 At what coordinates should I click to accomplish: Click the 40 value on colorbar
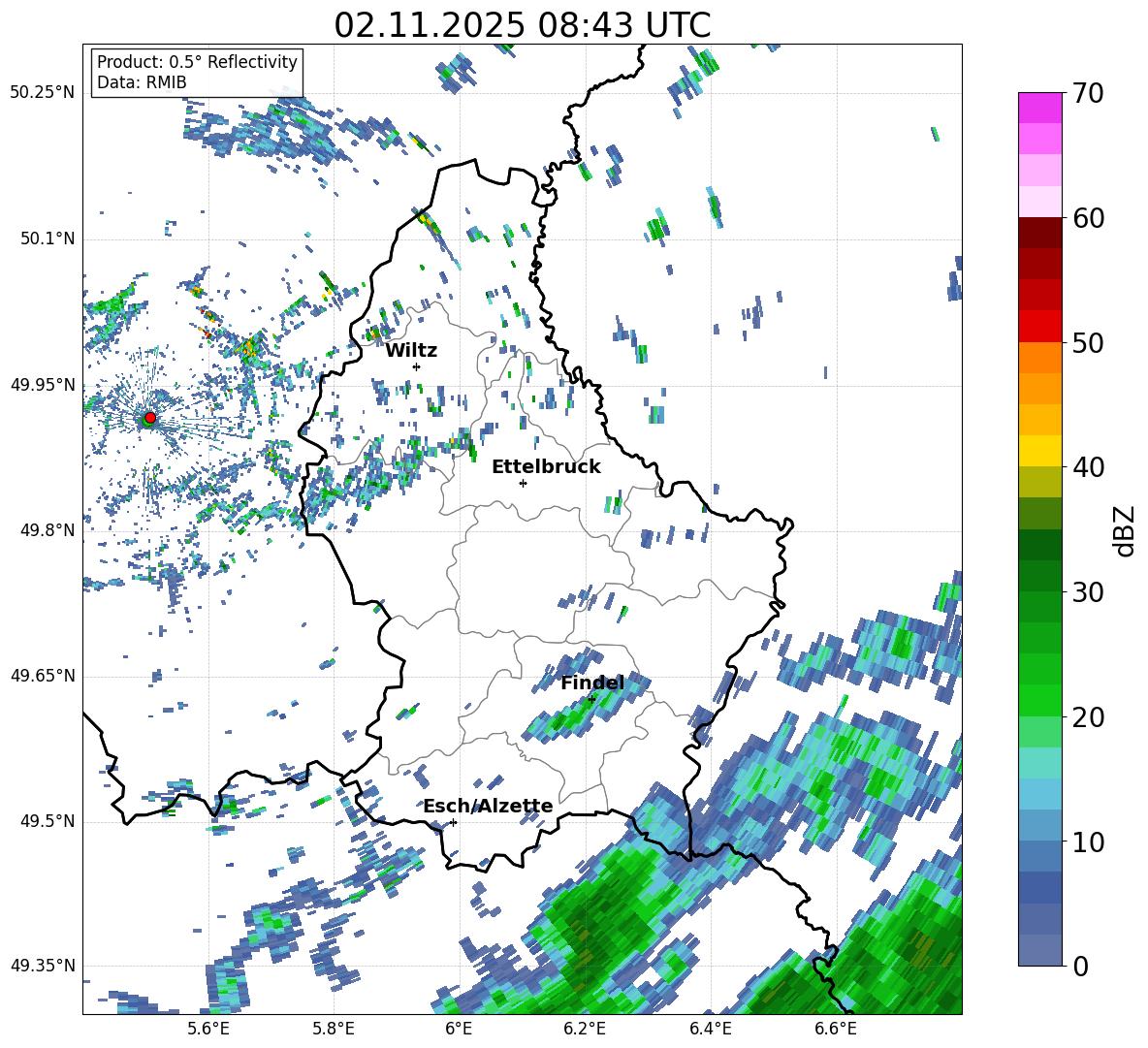[1088, 467]
